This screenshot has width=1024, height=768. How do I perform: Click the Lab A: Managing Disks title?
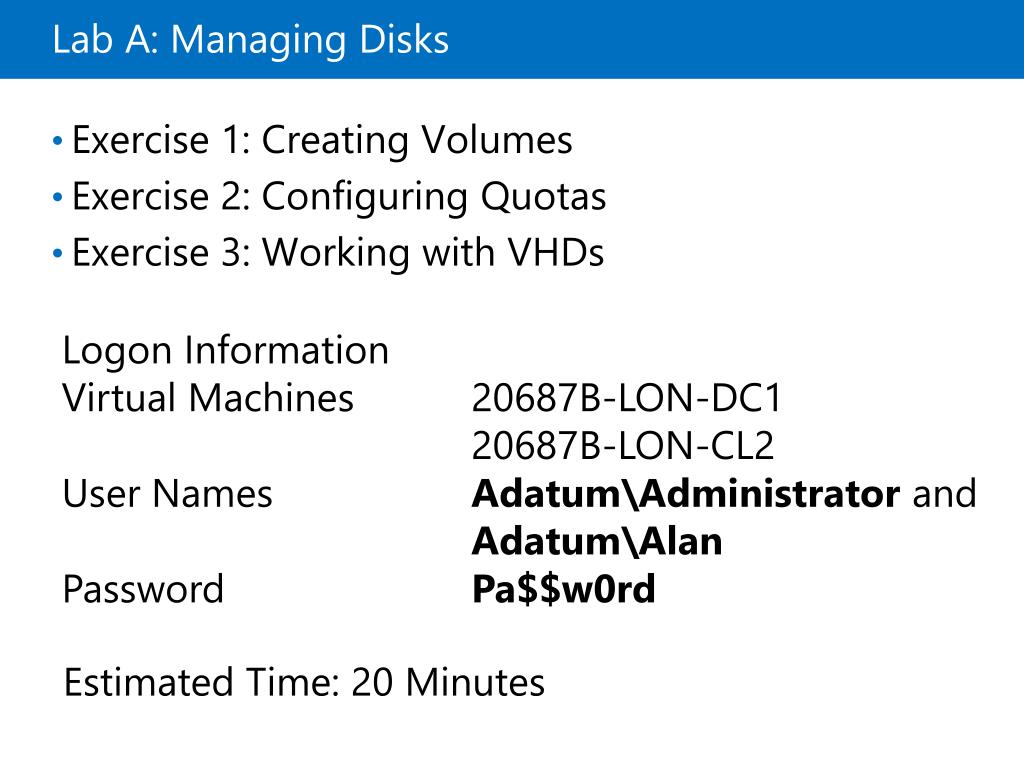[x=251, y=40]
